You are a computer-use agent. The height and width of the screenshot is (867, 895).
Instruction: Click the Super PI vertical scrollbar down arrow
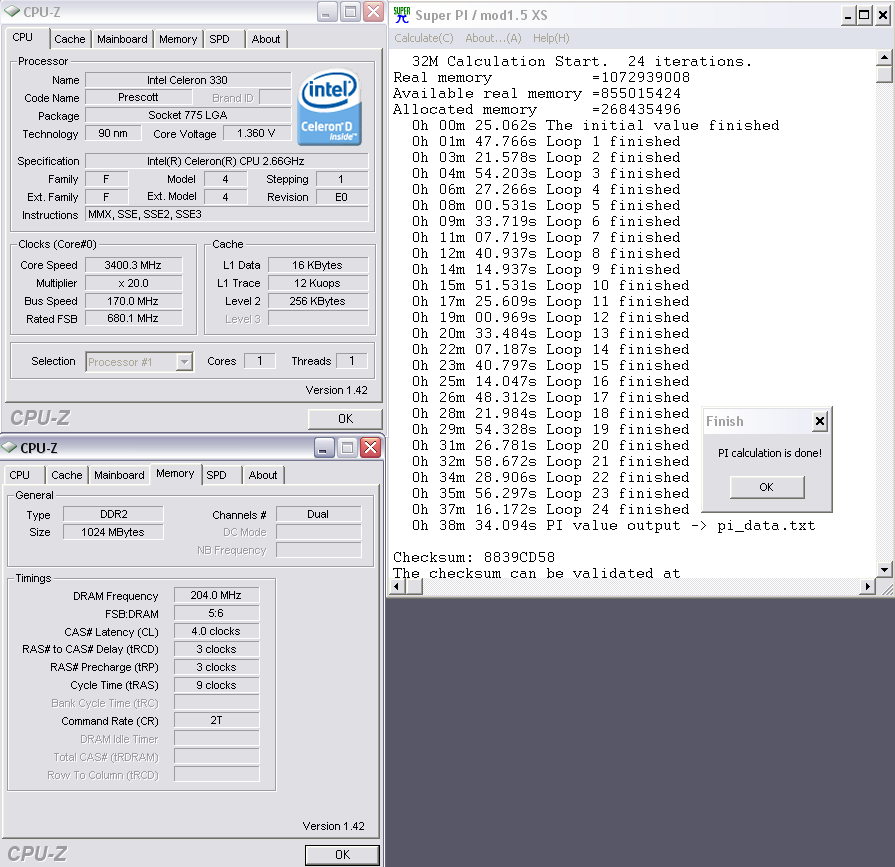[884, 569]
